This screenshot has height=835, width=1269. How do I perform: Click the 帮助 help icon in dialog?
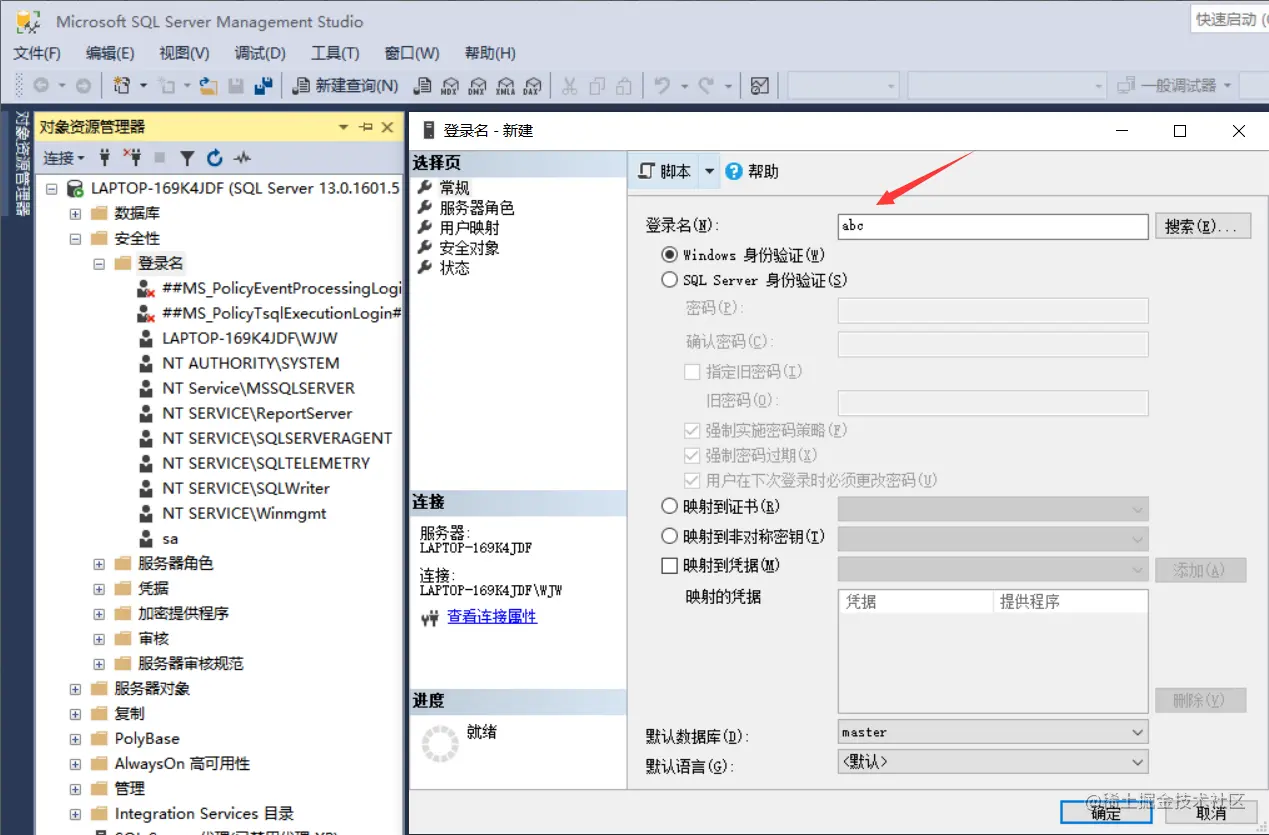click(x=752, y=171)
